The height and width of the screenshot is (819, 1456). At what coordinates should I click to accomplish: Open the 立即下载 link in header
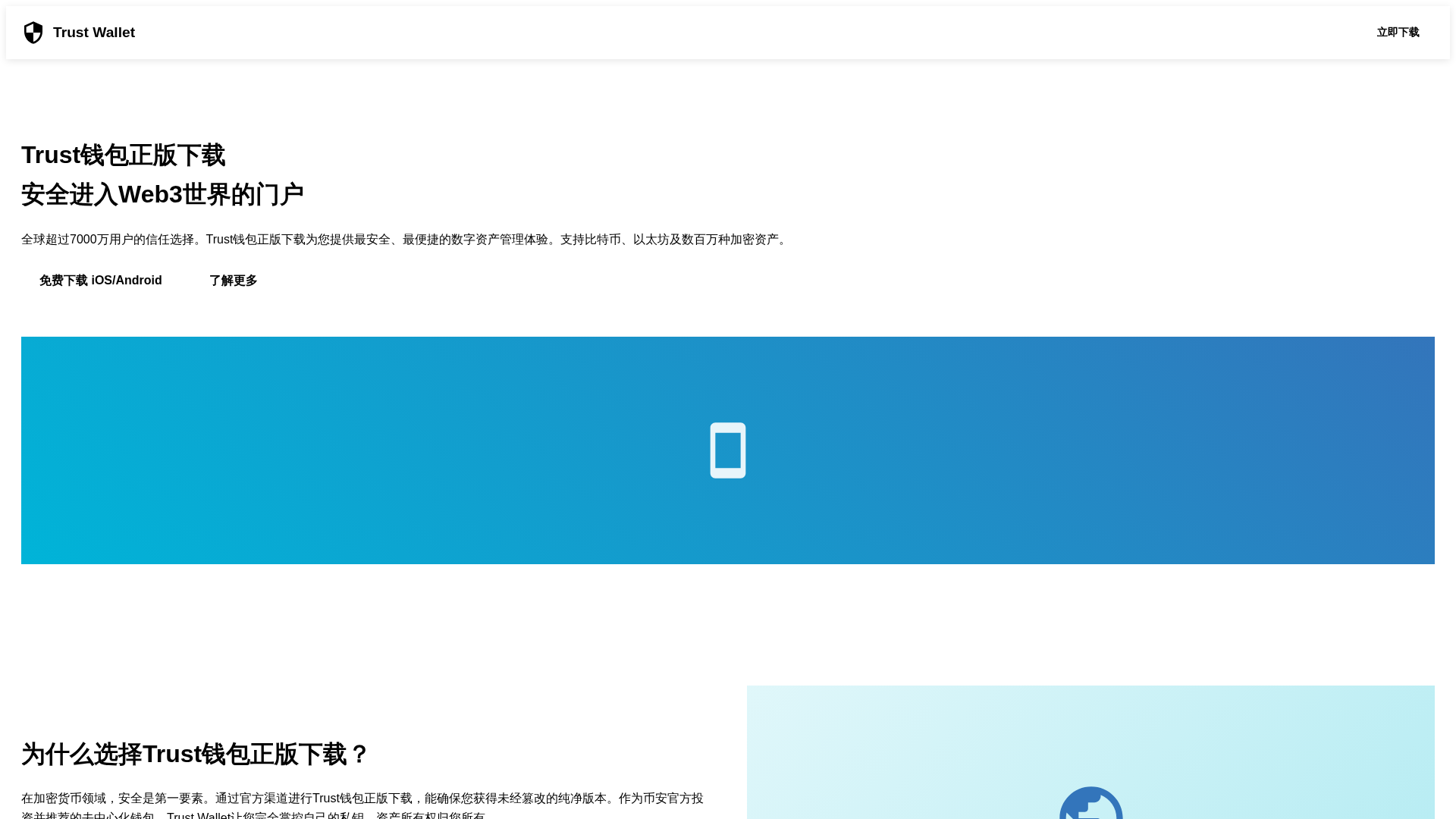pyautogui.click(x=1398, y=33)
